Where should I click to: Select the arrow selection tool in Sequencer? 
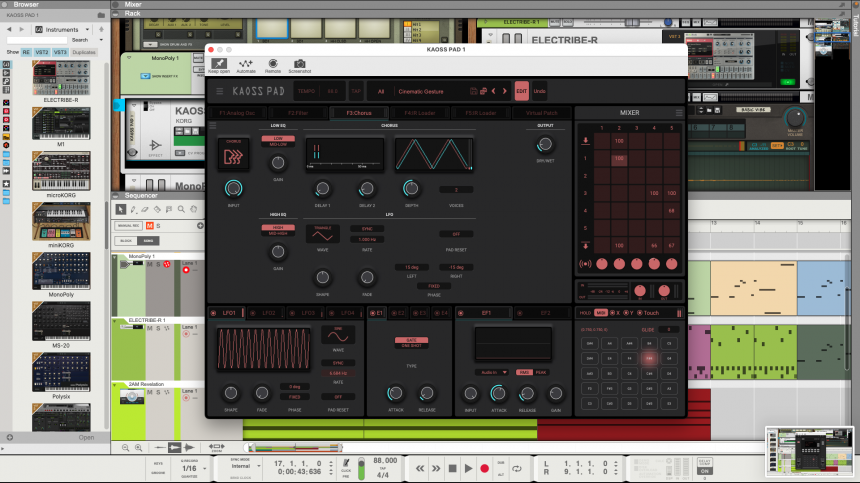(121, 209)
